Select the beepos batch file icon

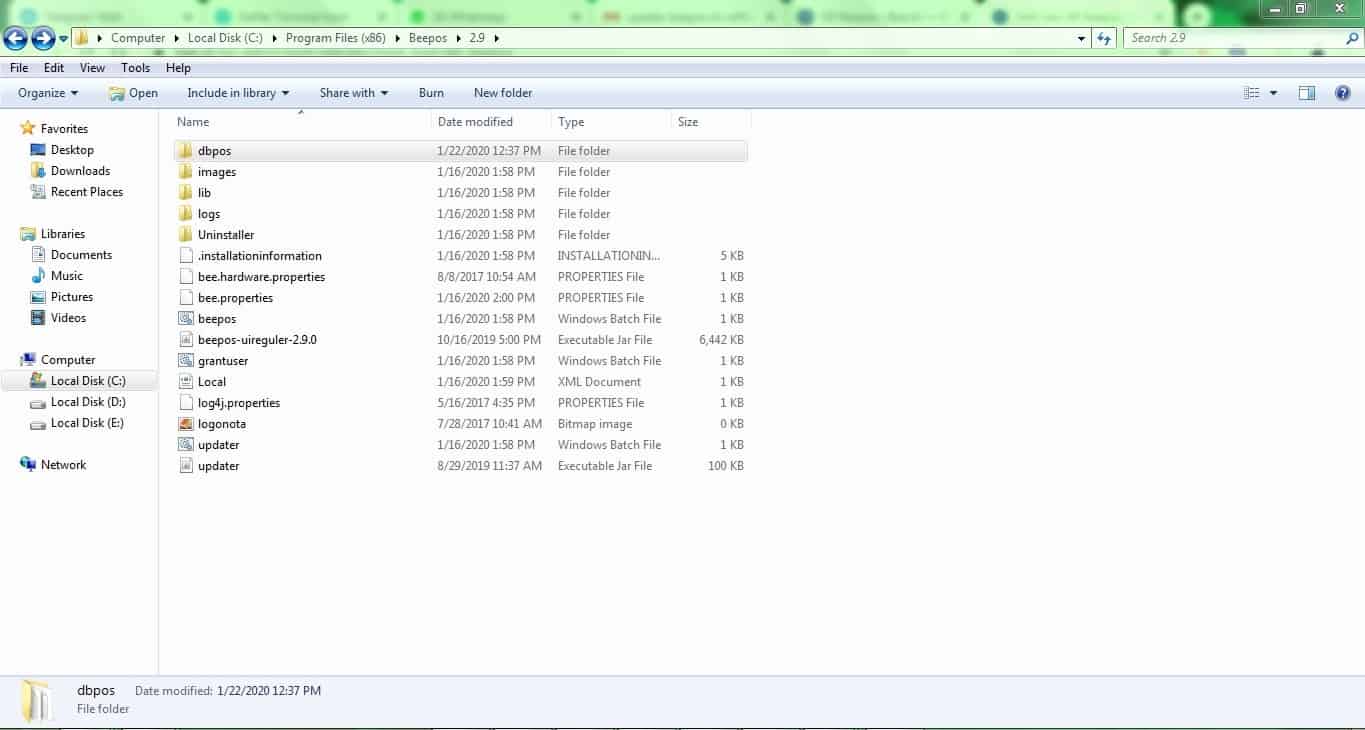click(185, 319)
